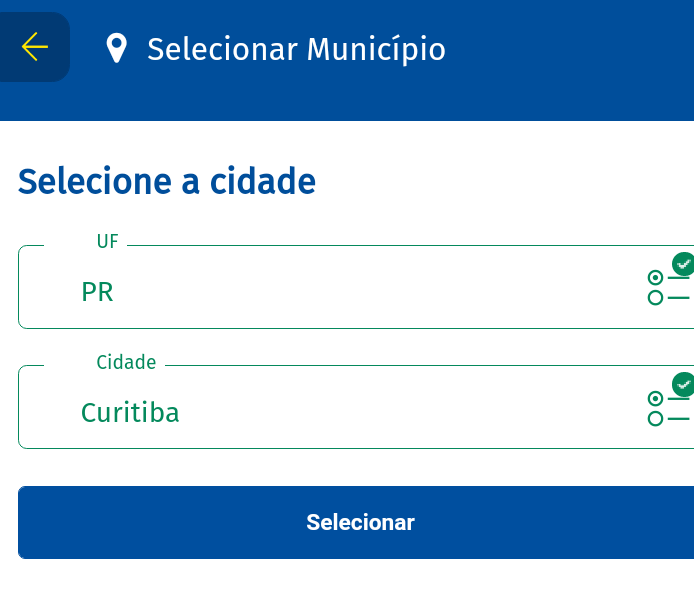Click the Selecione a cidade heading
Image resolution: width=694 pixels, height=616 pixels.
pyautogui.click(x=167, y=181)
